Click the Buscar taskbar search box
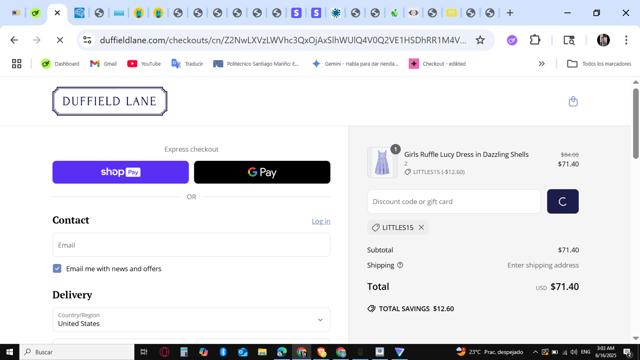This screenshot has width=640, height=360. click(77, 352)
